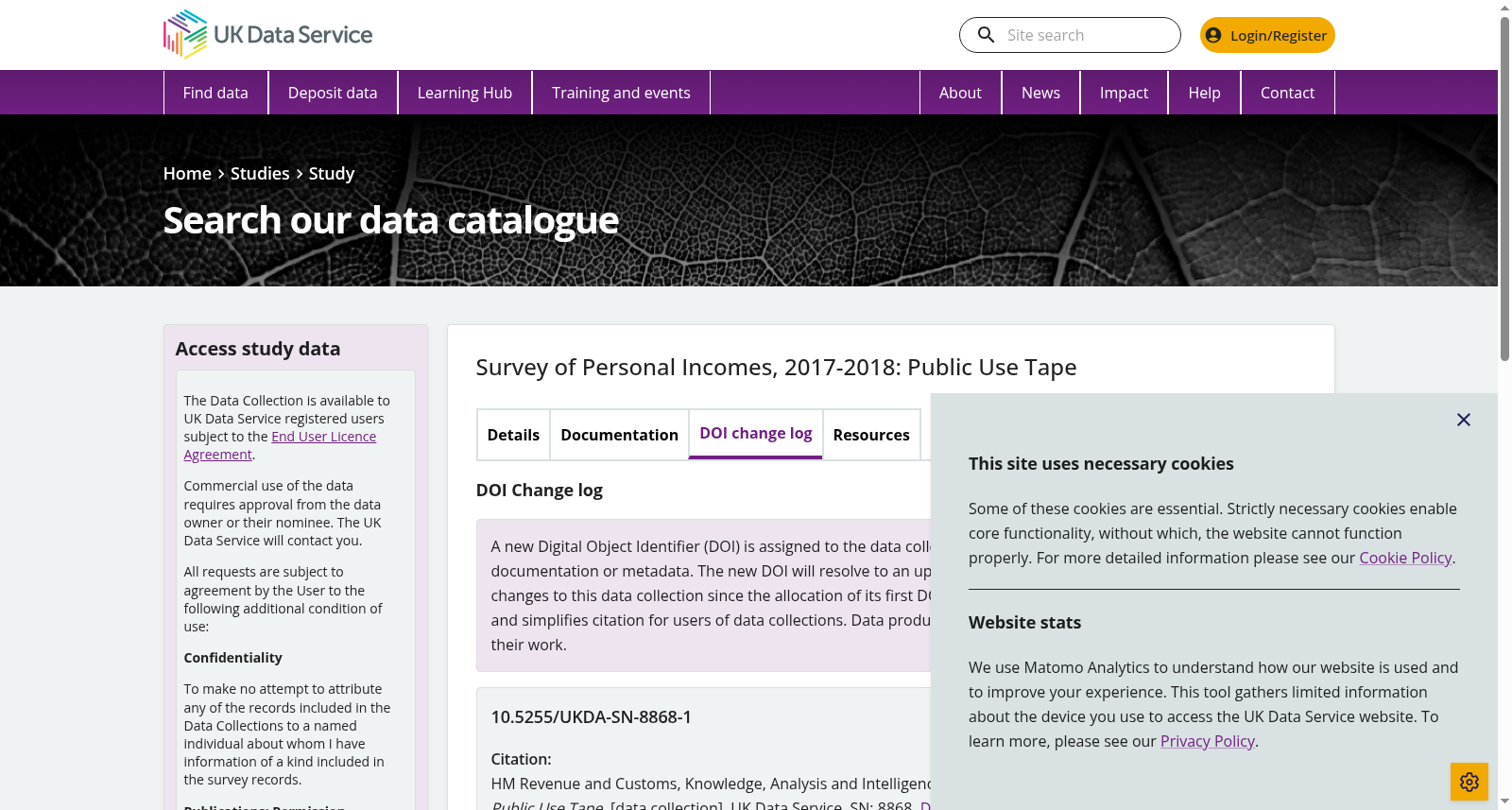Screen dimensions: 1512x810
Task: Open the Impact section
Action: click(x=1124, y=93)
